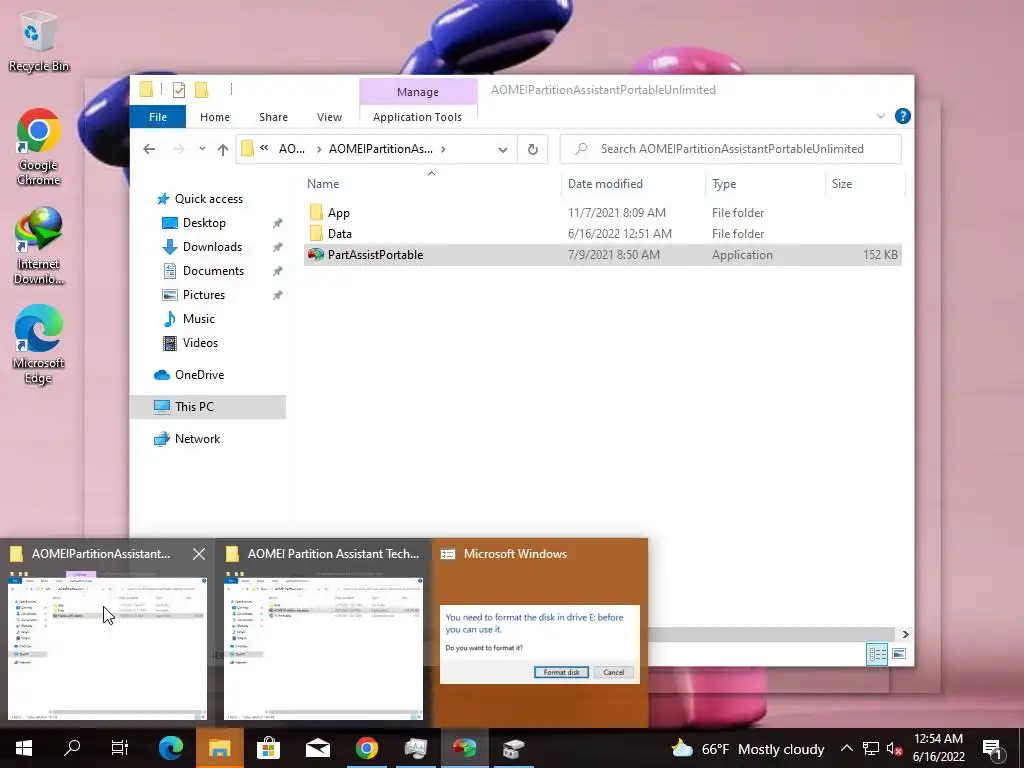1024x768 pixels.
Task: Open Chrome from the taskbar
Action: click(366, 748)
